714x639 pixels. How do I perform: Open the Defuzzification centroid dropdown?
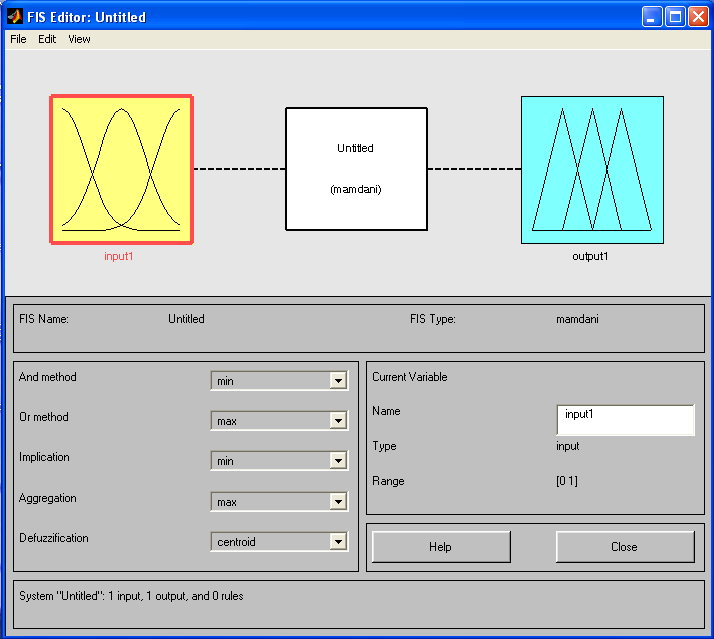point(280,542)
